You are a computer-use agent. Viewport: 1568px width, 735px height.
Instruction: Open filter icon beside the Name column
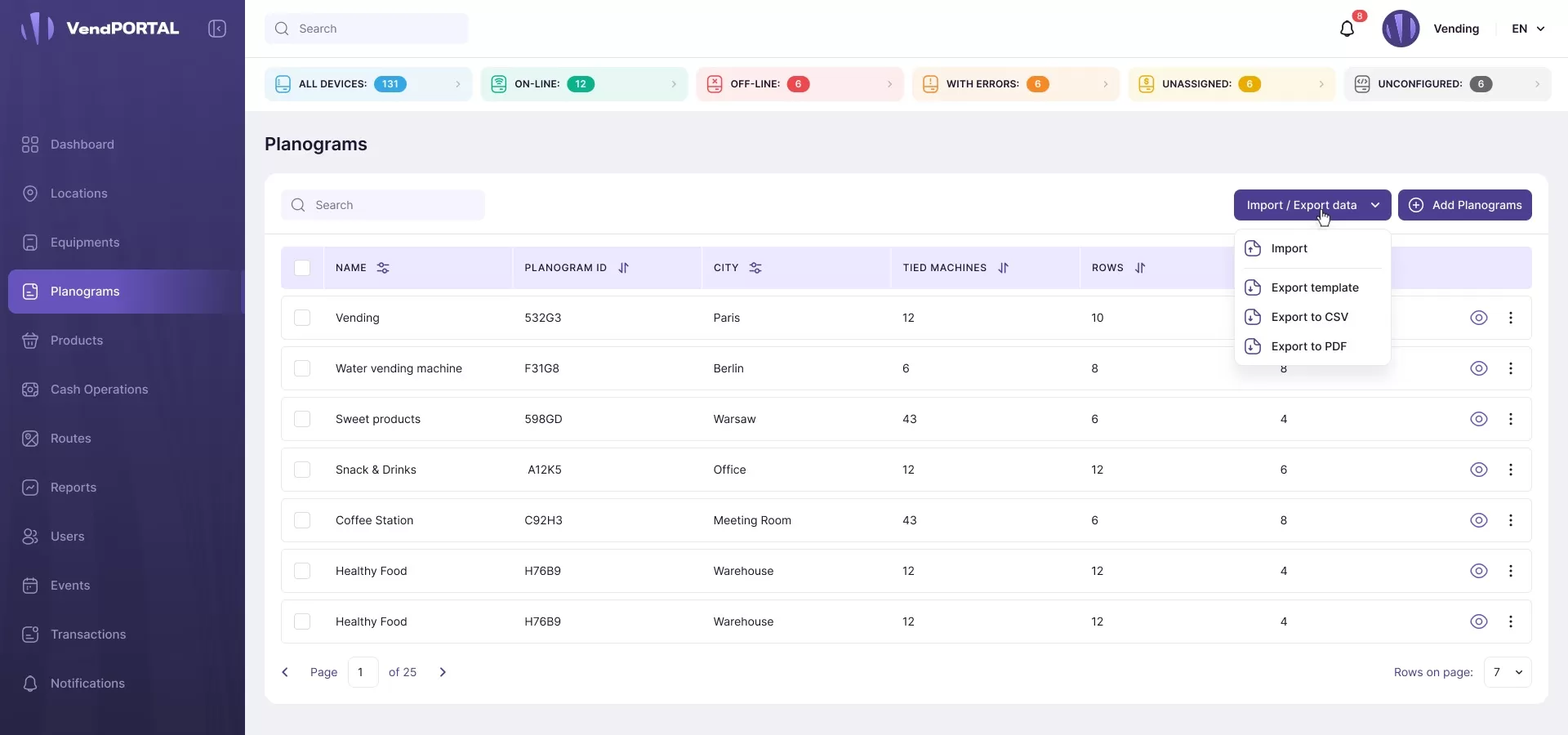(383, 268)
